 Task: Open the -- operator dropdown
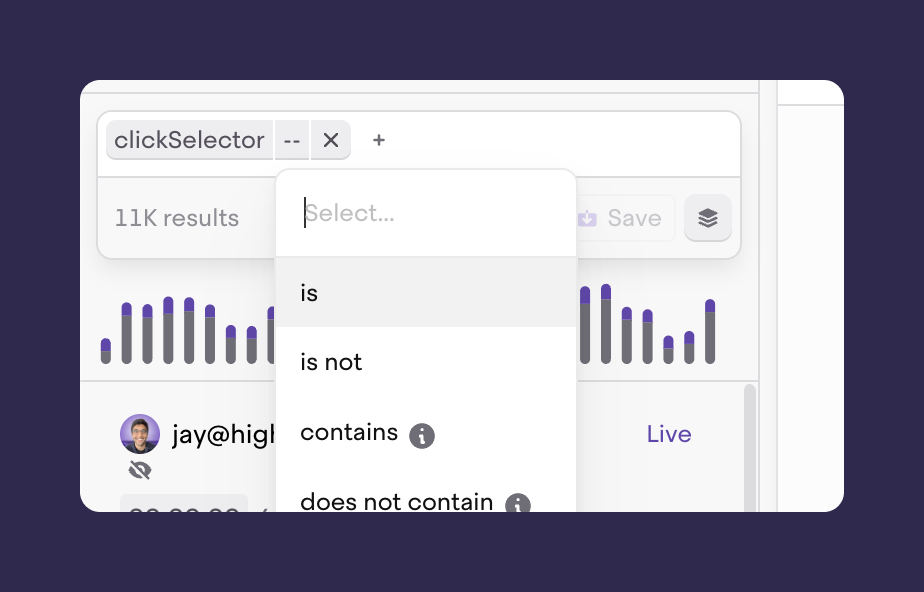[292, 141]
